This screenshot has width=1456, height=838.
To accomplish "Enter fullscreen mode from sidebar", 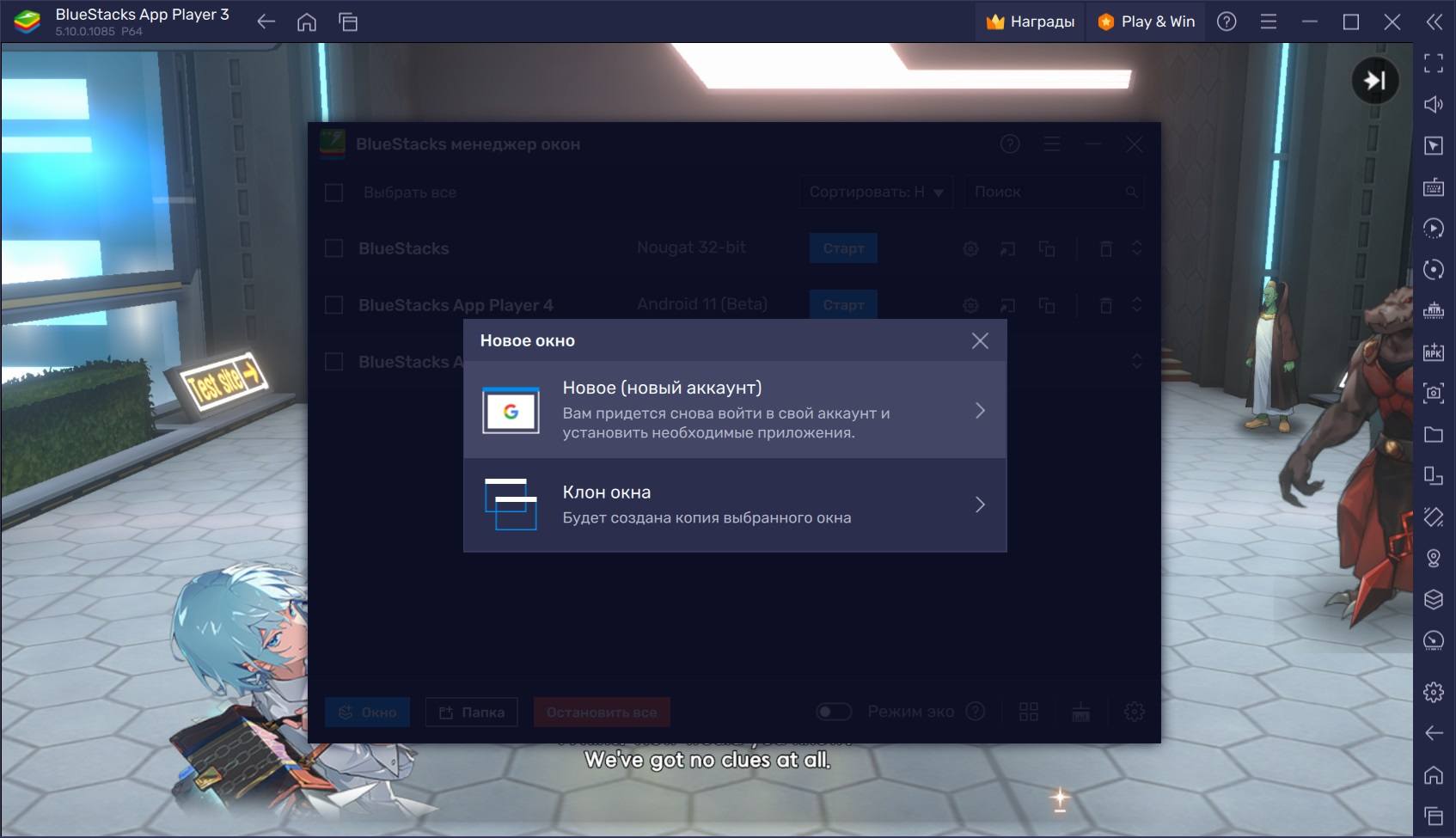I will [x=1434, y=63].
